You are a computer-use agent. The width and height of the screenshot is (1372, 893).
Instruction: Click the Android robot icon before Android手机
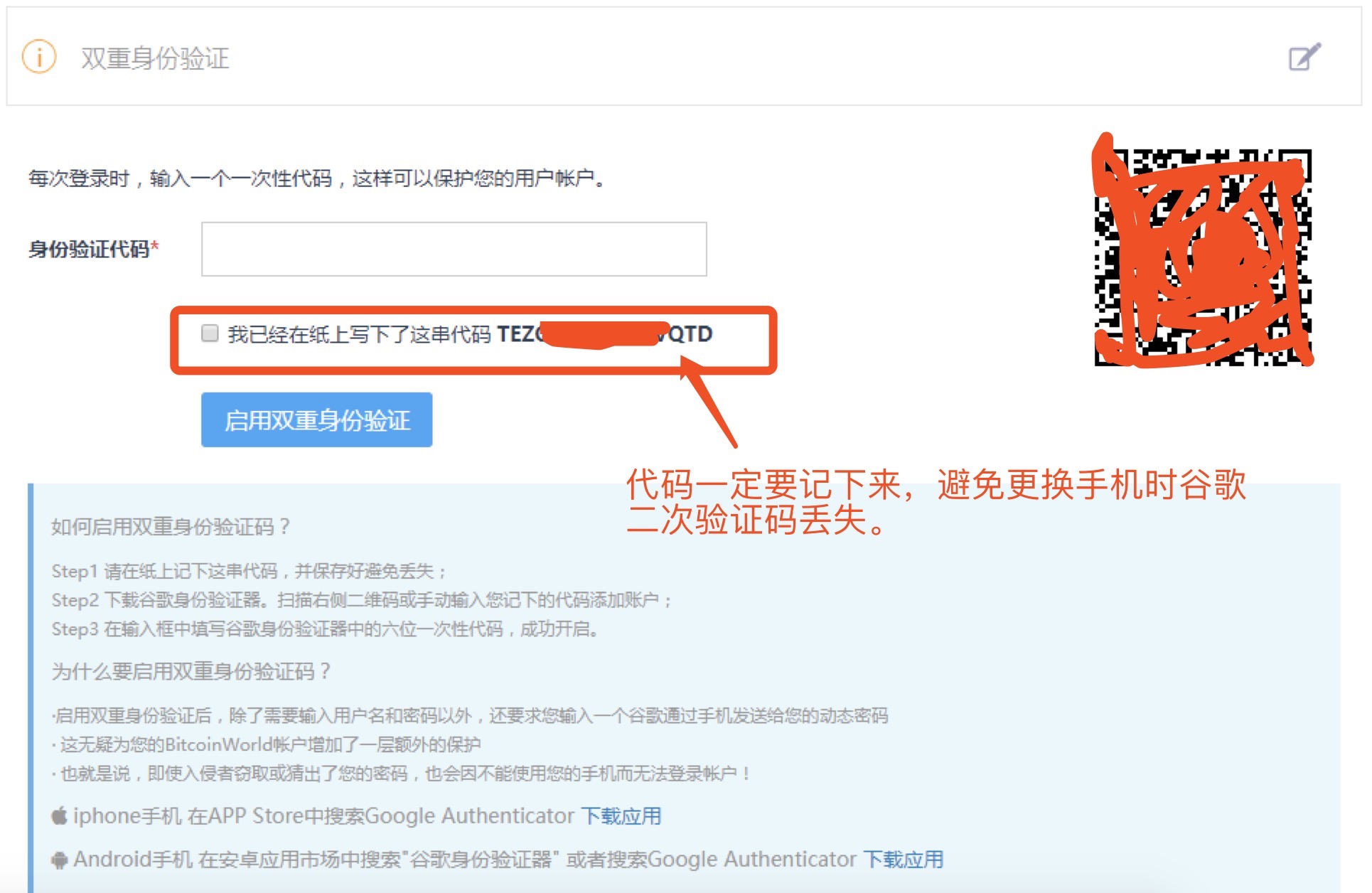[x=60, y=860]
